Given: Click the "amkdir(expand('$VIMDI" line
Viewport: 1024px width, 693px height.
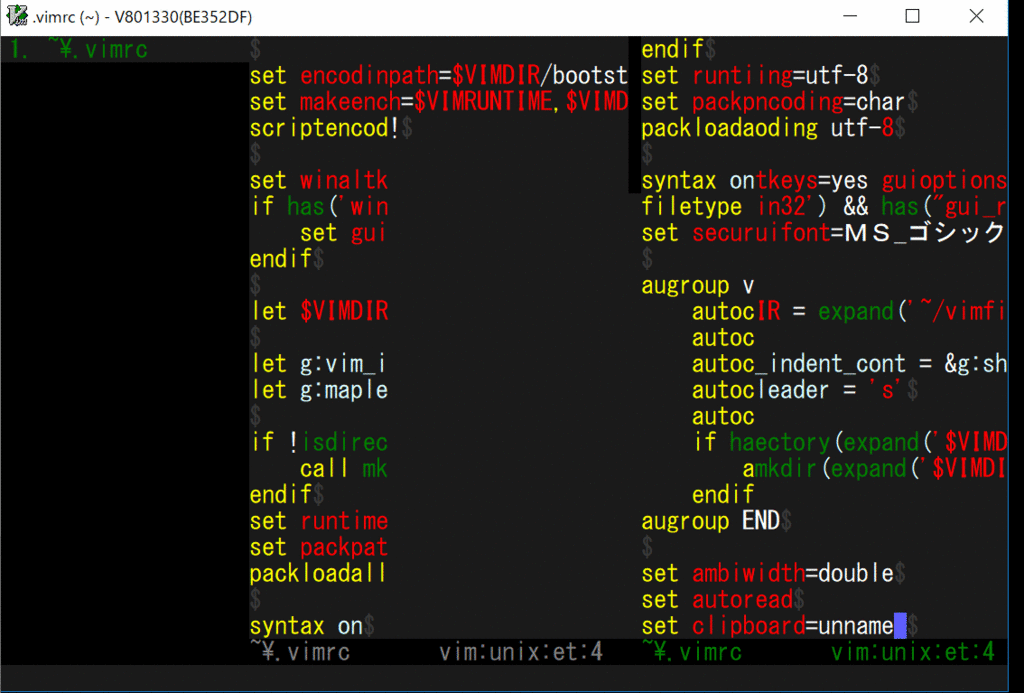Looking at the screenshot, I should point(874,468).
